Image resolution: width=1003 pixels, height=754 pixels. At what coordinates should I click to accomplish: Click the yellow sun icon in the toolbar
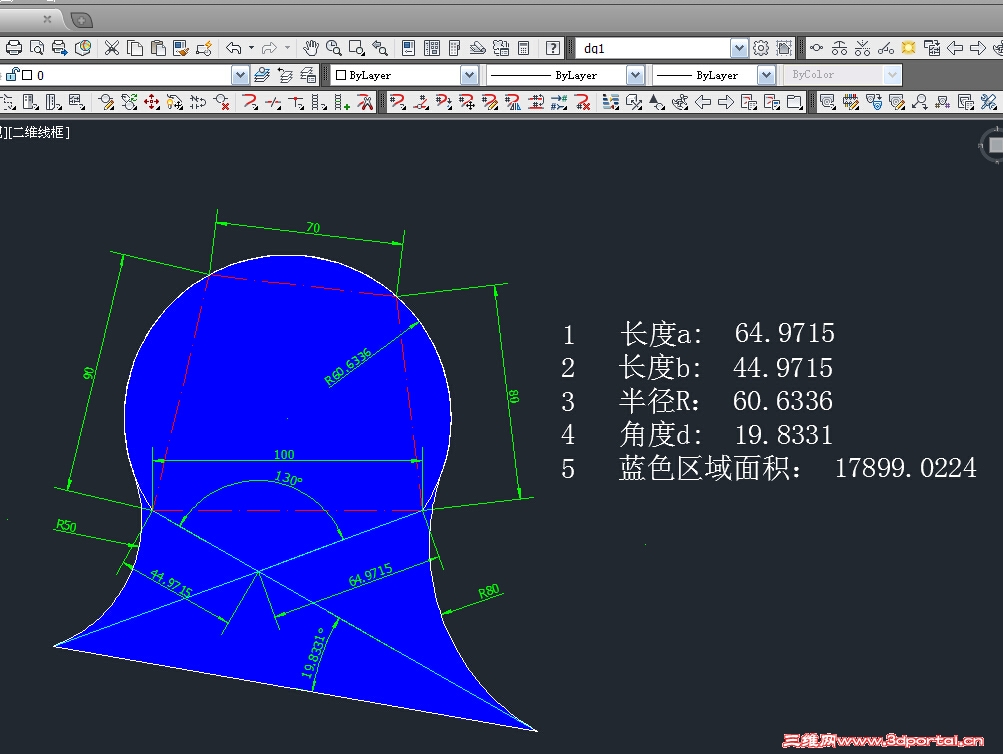[x=908, y=48]
